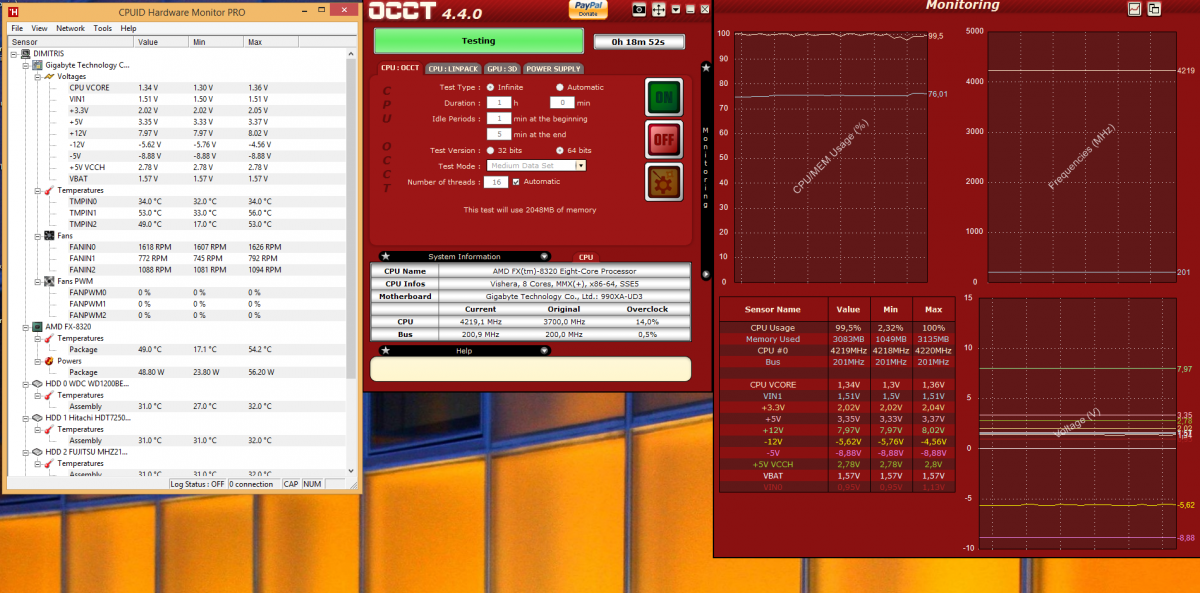This screenshot has height=593, width=1200.
Task: Click the first icon at Monitoring window top right
Action: pos(1134,9)
